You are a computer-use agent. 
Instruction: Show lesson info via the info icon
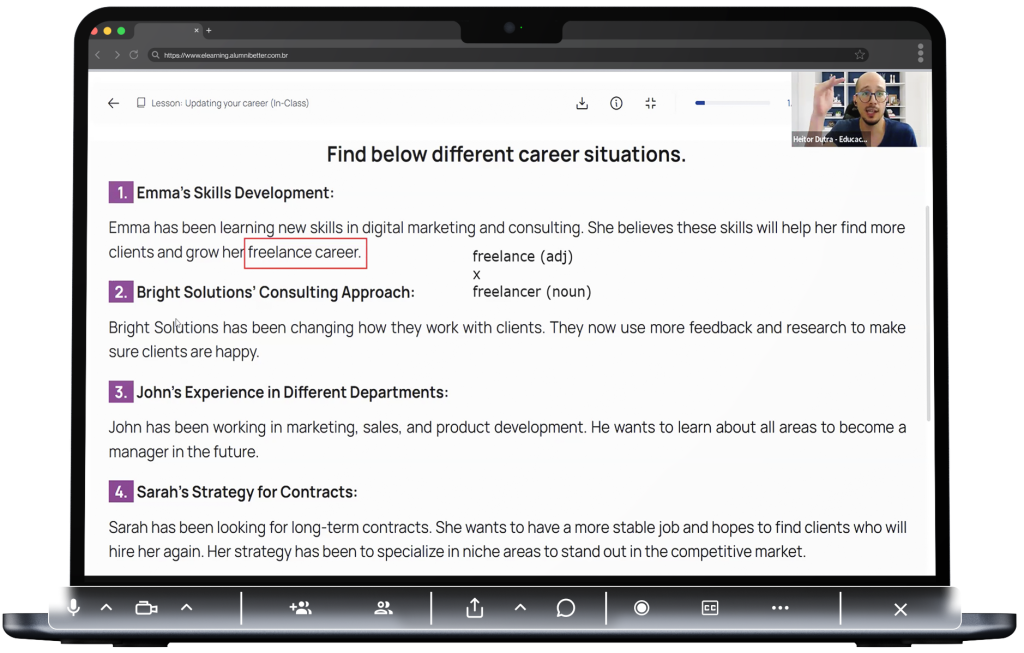pos(616,103)
